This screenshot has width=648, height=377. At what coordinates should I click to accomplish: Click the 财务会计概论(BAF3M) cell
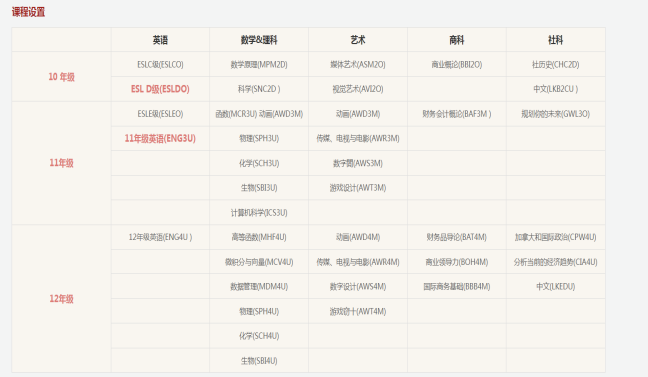[457, 114]
